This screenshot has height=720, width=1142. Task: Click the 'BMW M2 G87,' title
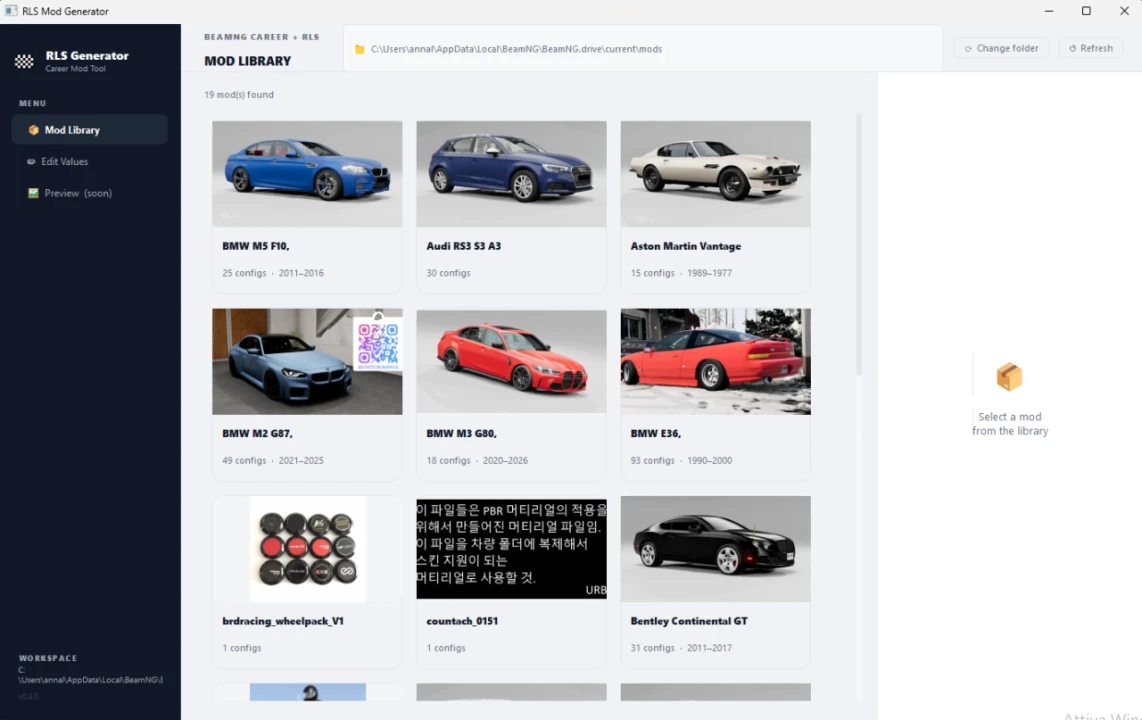point(257,433)
